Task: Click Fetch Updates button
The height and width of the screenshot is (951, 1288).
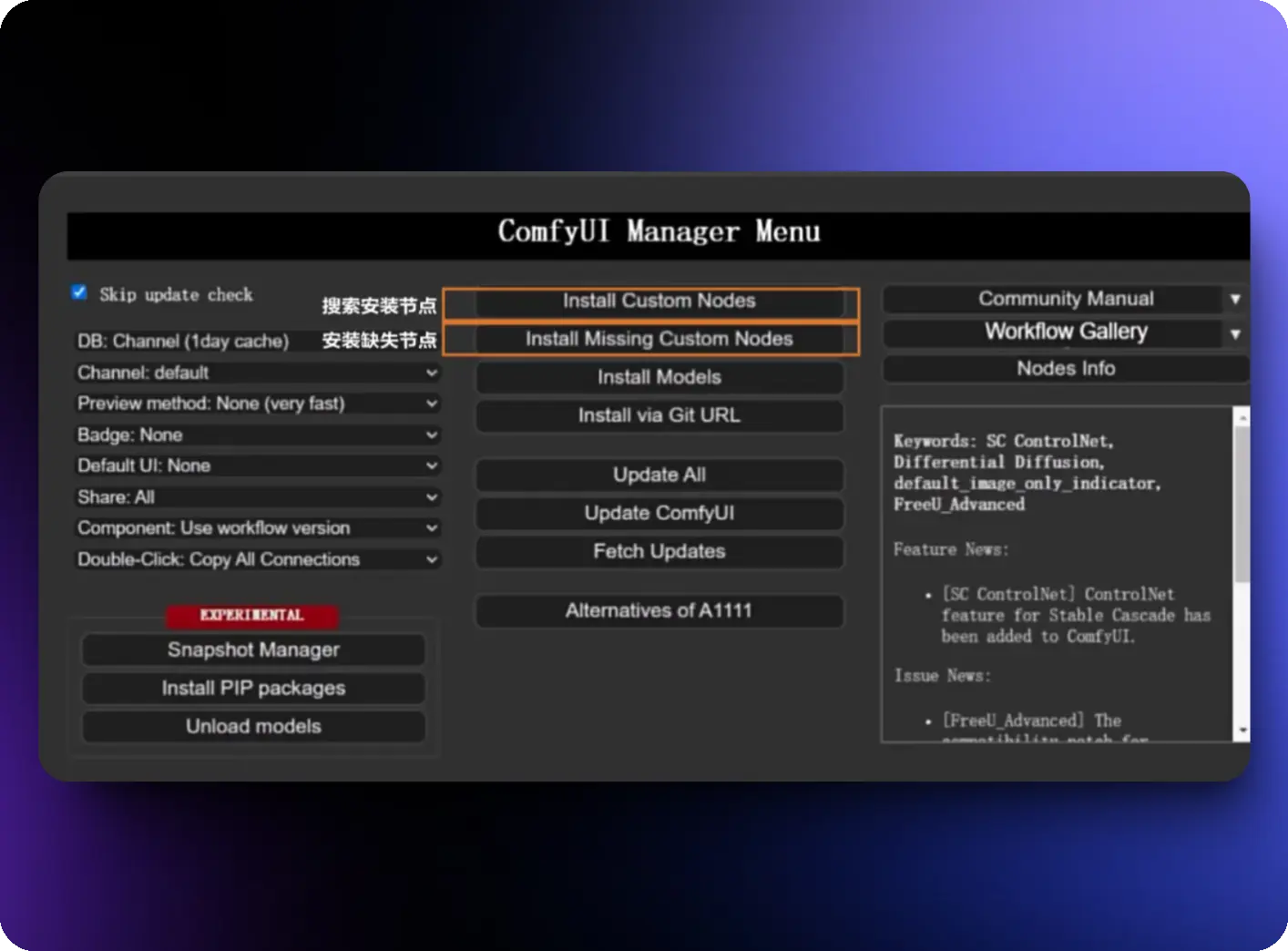Action: pyautogui.click(x=659, y=551)
